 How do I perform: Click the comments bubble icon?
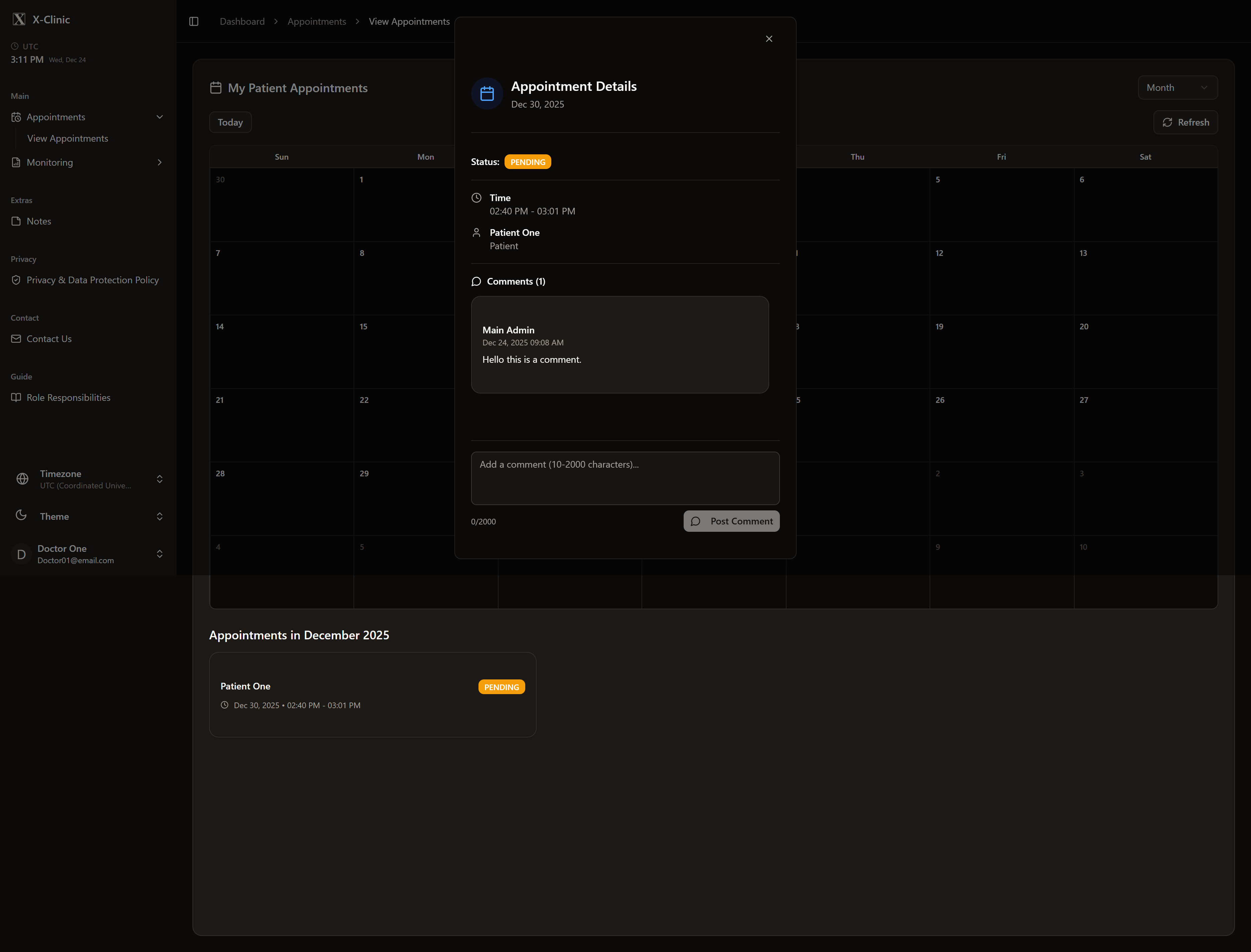(x=476, y=282)
